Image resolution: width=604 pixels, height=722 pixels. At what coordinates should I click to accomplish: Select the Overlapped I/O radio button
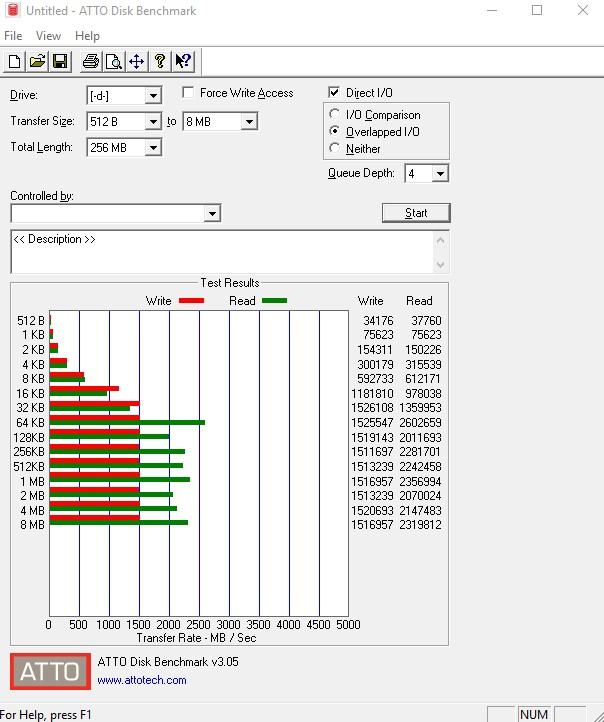coord(335,131)
